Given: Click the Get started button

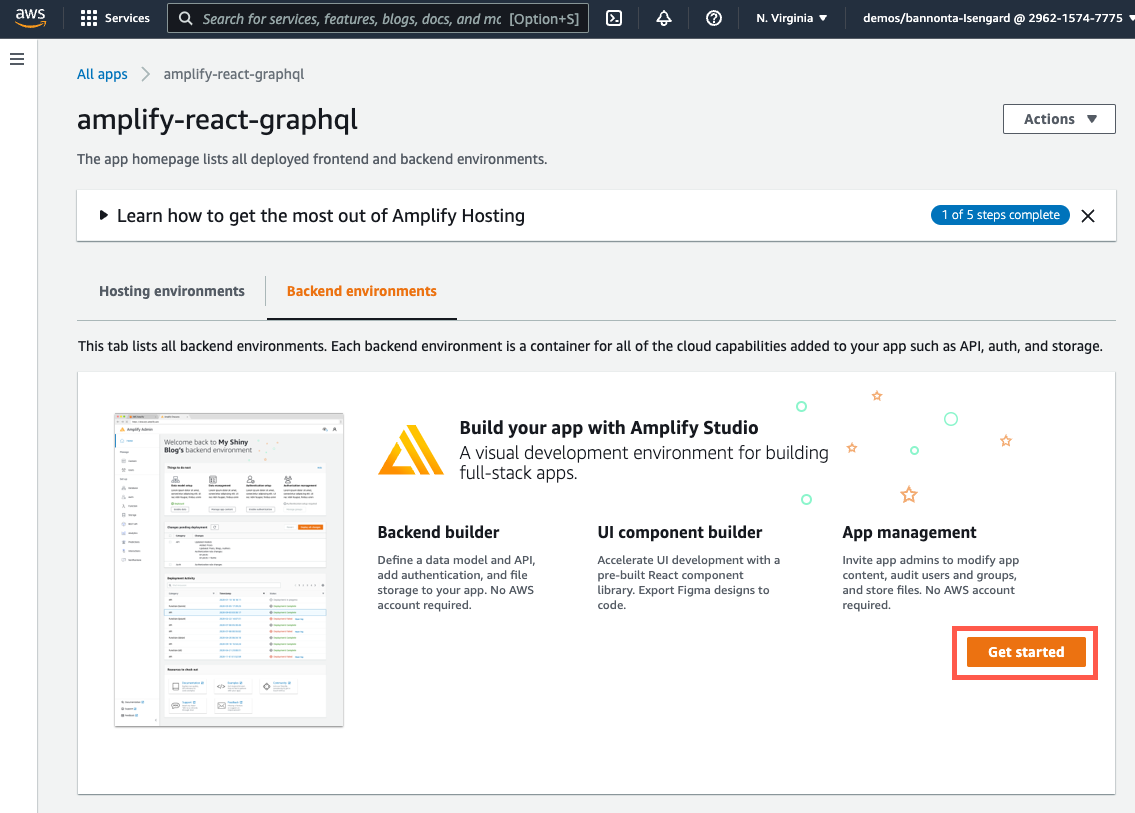Looking at the screenshot, I should 1025,651.
